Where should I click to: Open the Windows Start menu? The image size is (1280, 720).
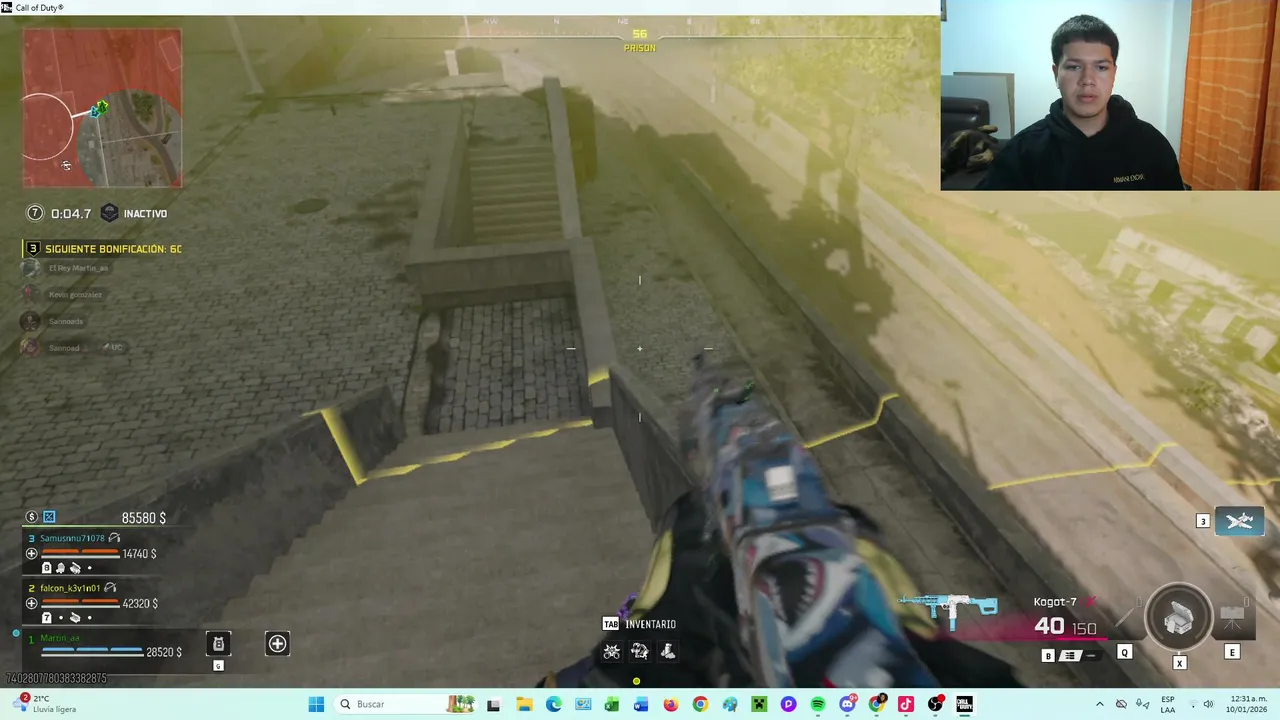(316, 704)
